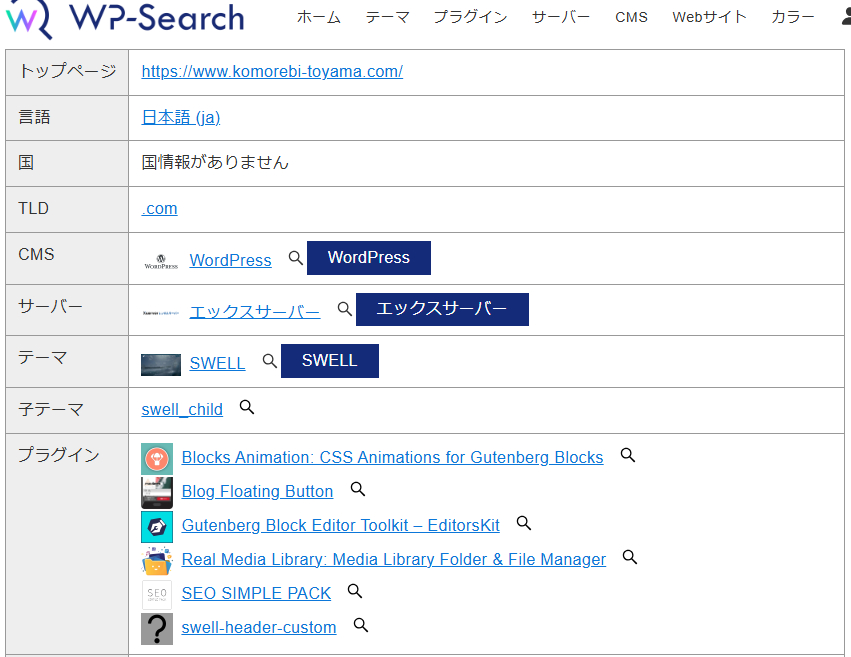851x657 pixels.
Task: Click magnifier next to swell-header-custom
Action: [x=360, y=625]
